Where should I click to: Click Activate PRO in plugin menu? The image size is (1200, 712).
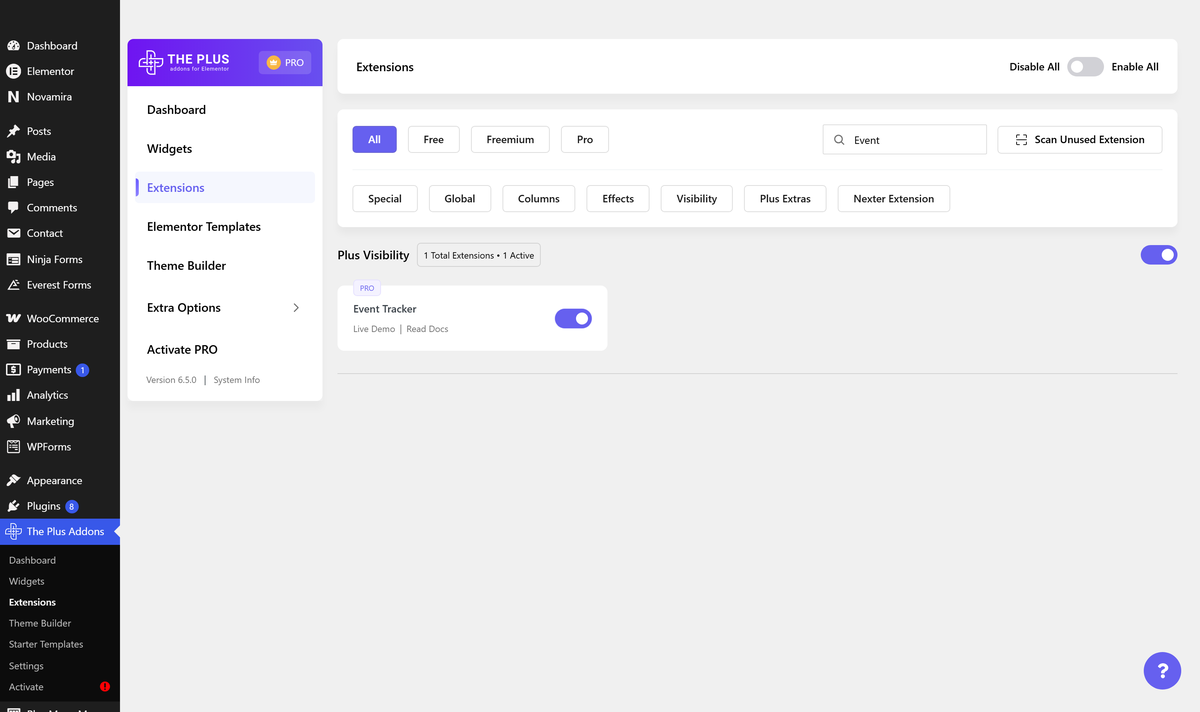coord(182,350)
